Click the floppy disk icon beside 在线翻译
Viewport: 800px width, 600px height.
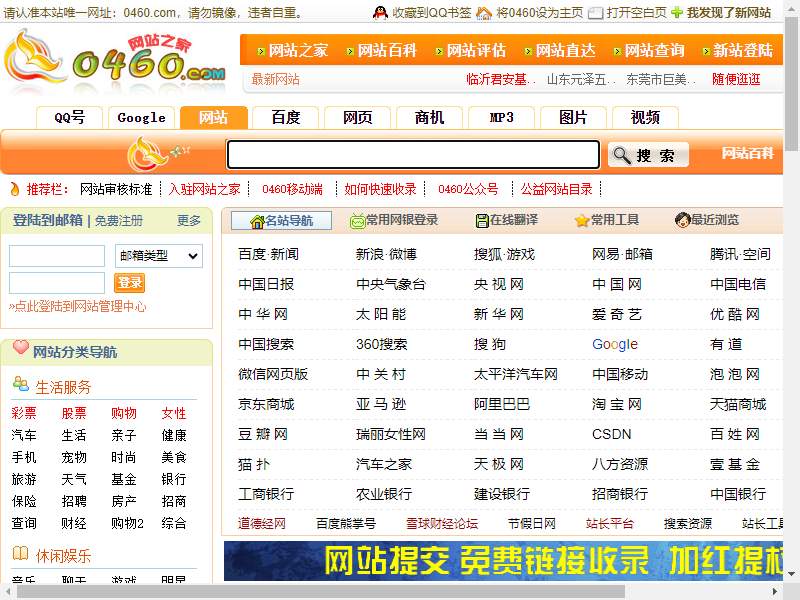pos(482,221)
